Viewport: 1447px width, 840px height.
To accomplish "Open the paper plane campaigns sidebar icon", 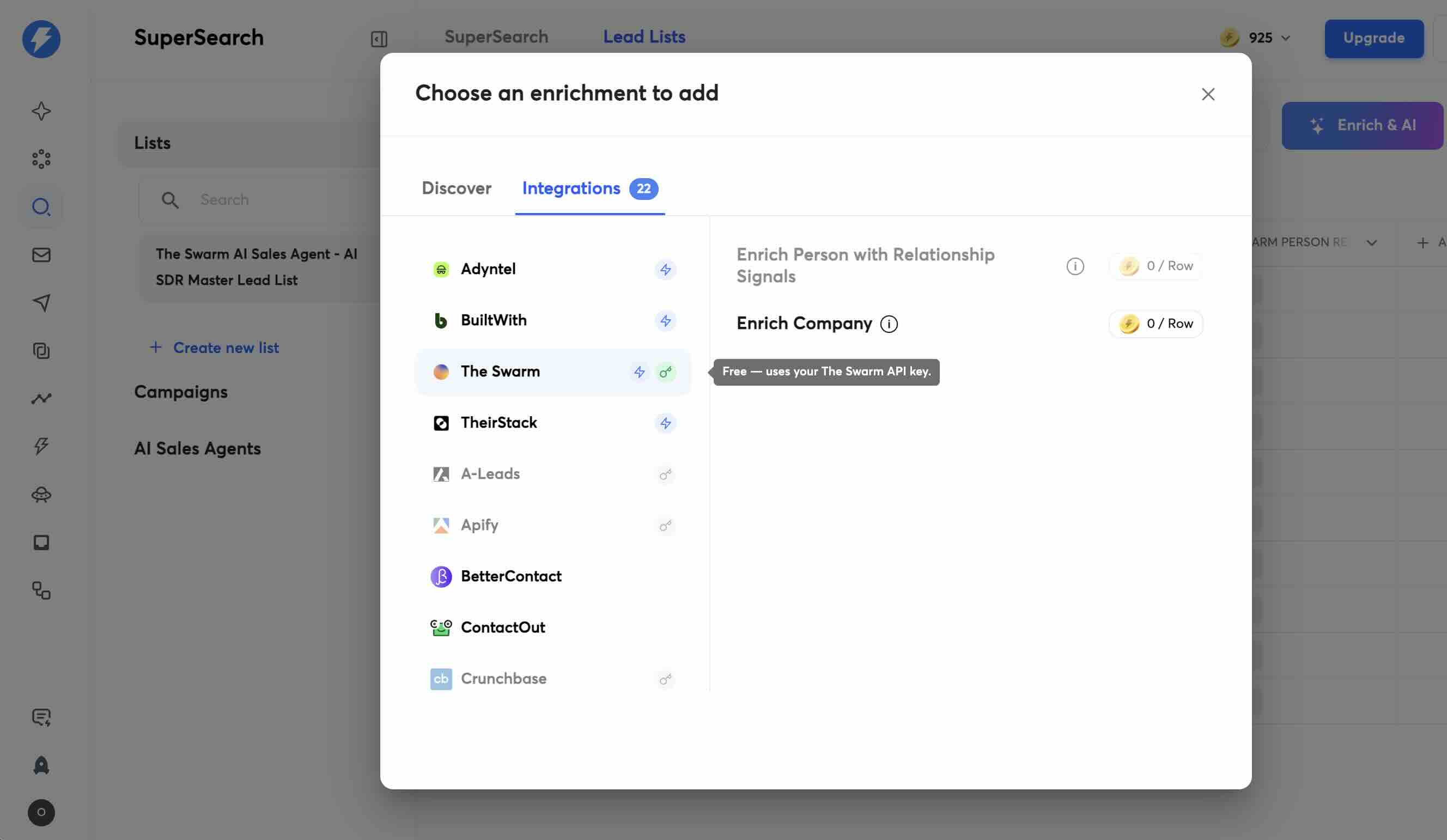I will pyautogui.click(x=41, y=302).
